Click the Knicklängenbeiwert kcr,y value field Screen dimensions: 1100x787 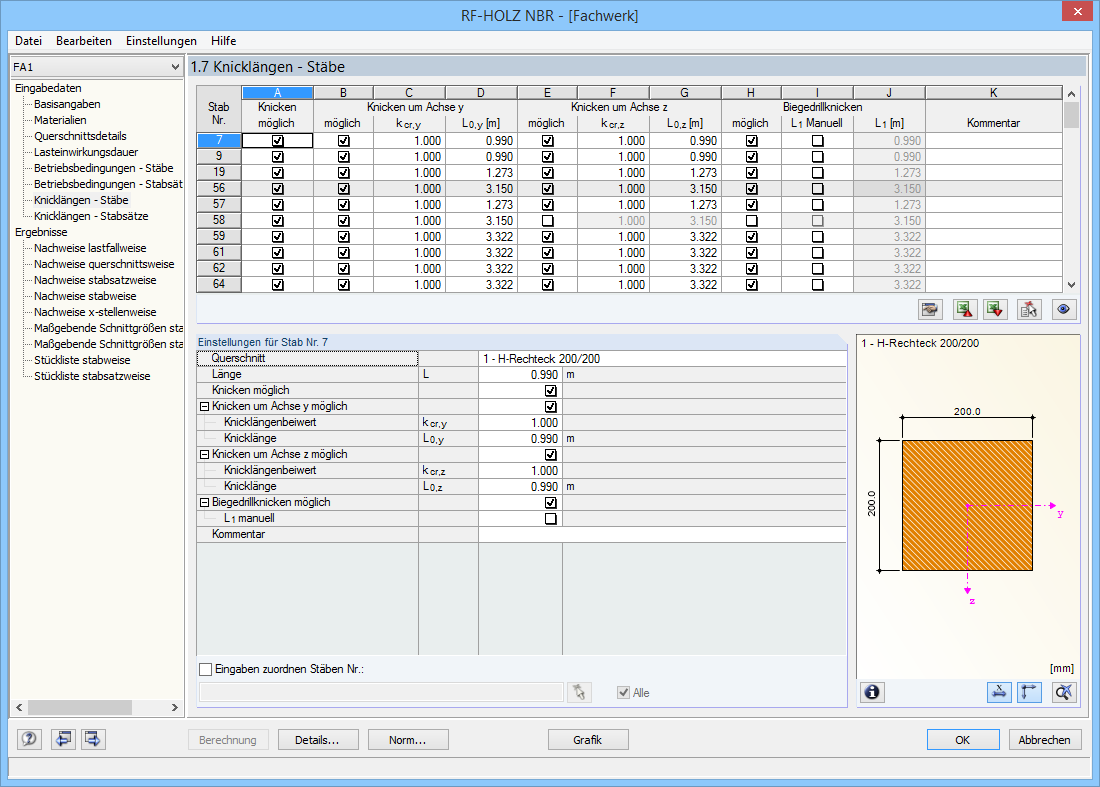pyautogui.click(x=520, y=422)
